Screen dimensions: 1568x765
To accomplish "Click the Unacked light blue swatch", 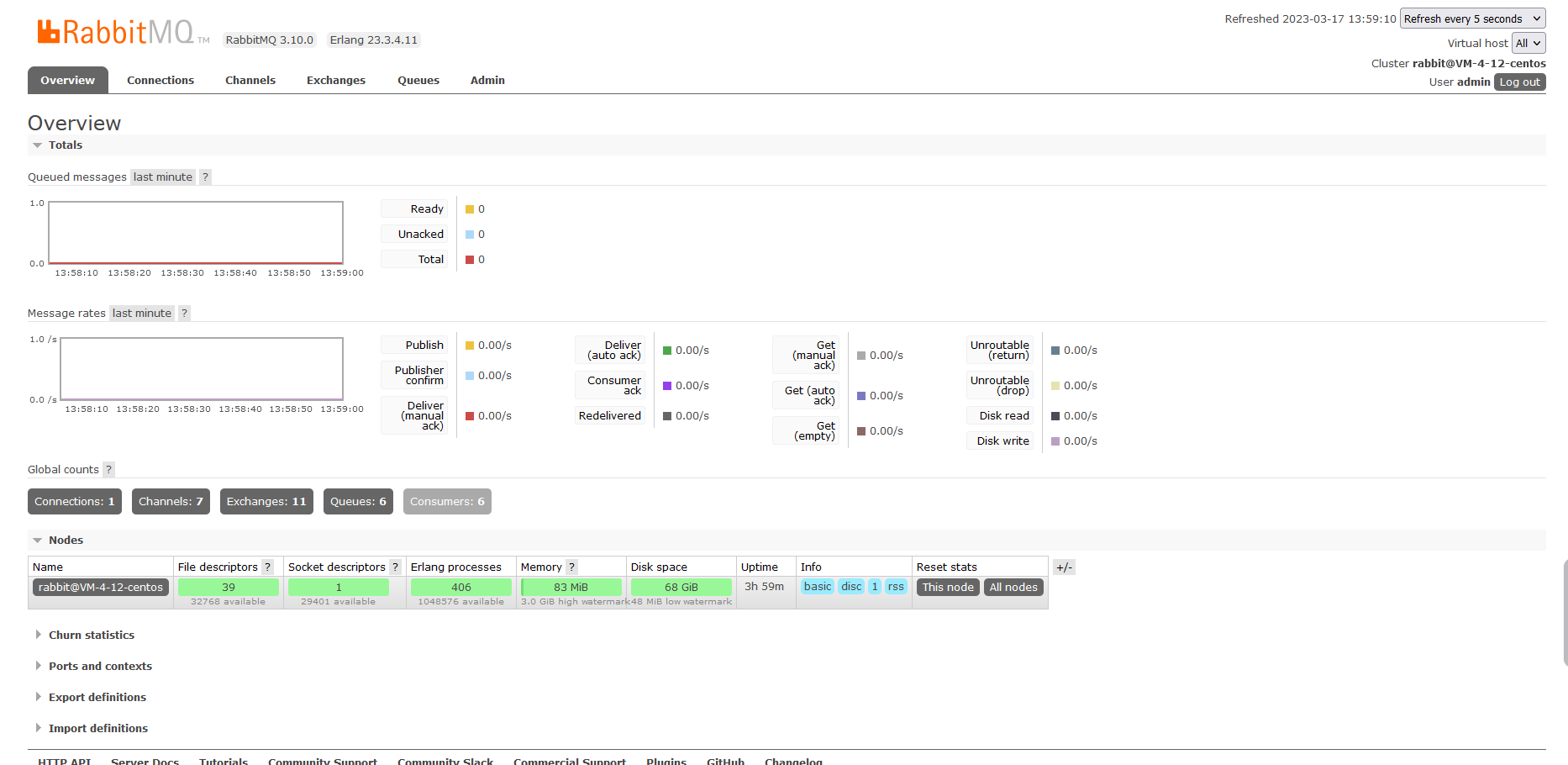I will pyautogui.click(x=470, y=234).
